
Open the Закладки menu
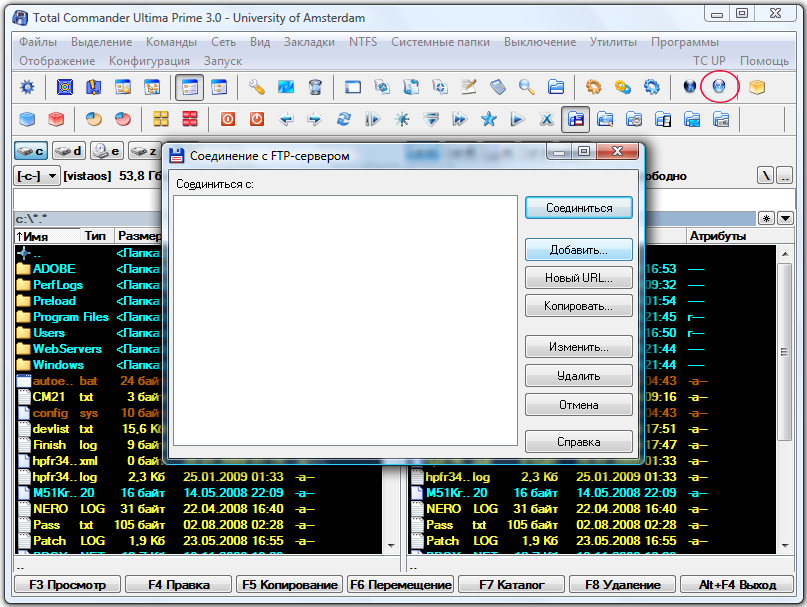[309, 42]
